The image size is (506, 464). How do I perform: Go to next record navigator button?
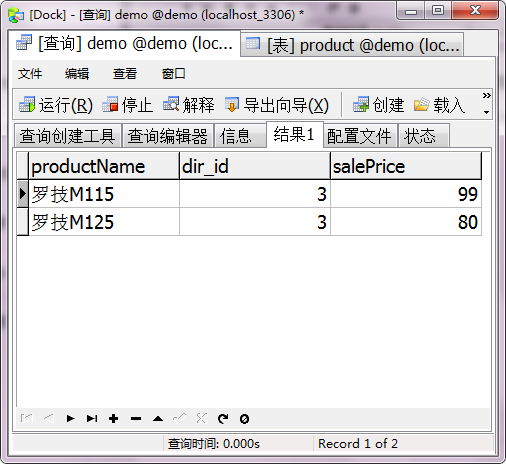click(70, 418)
